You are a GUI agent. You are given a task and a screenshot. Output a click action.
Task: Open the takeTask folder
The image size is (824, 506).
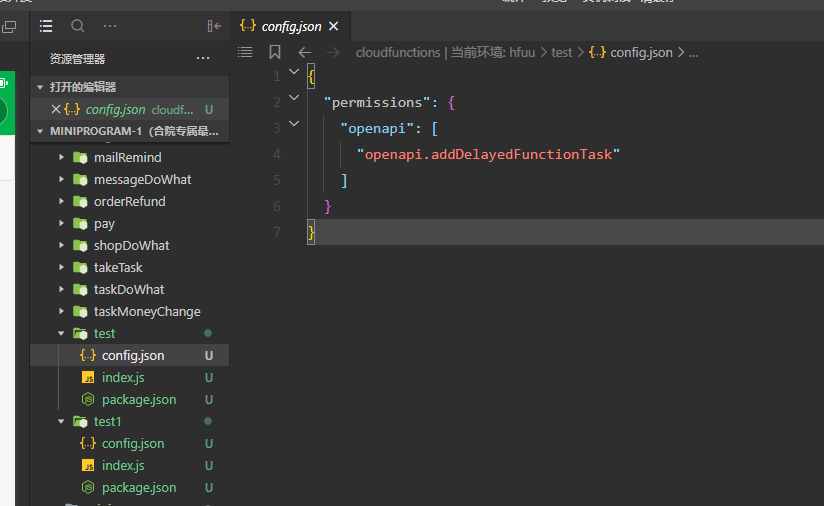click(x=130, y=267)
